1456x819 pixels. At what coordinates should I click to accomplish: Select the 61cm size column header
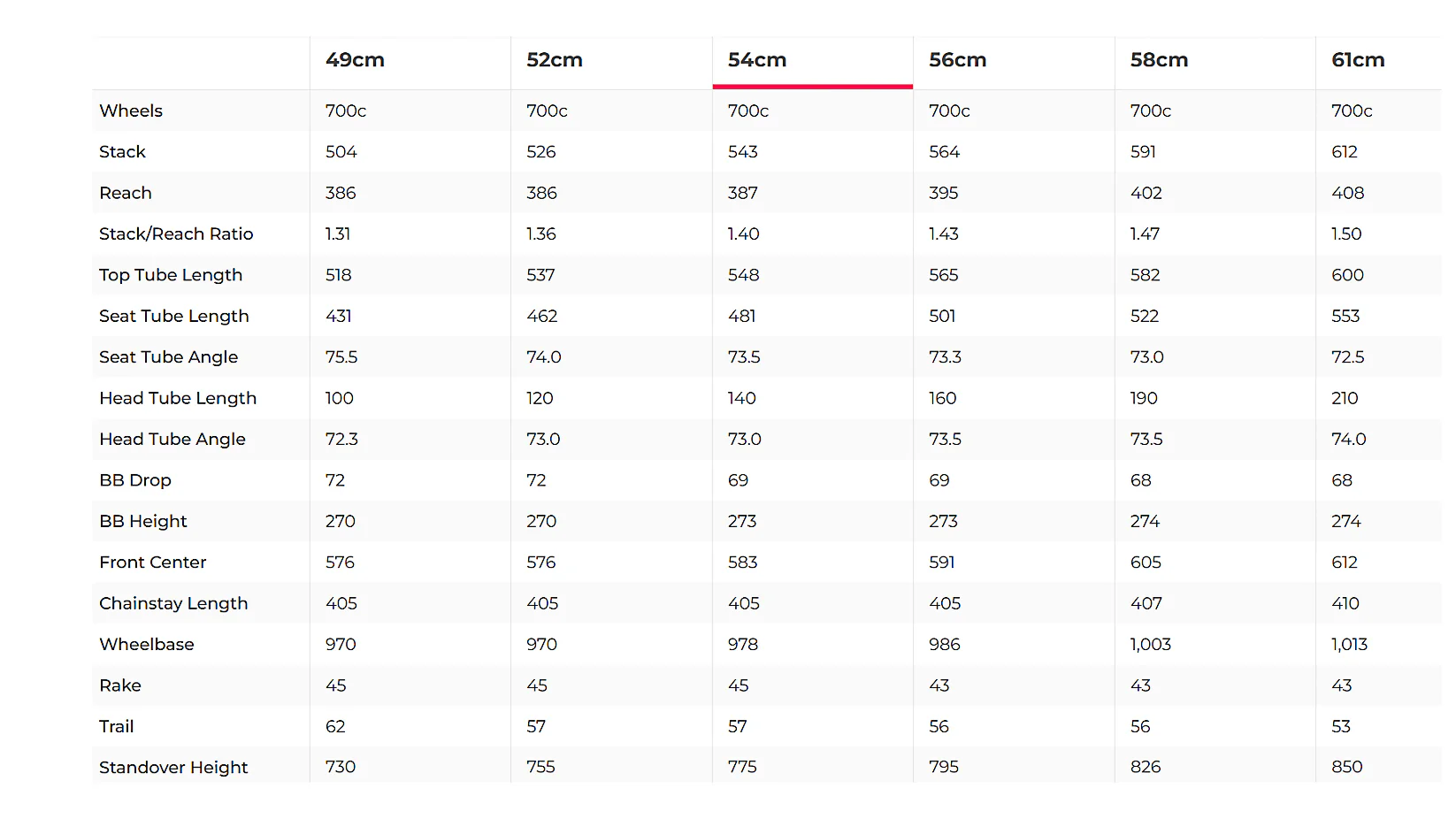click(1358, 60)
